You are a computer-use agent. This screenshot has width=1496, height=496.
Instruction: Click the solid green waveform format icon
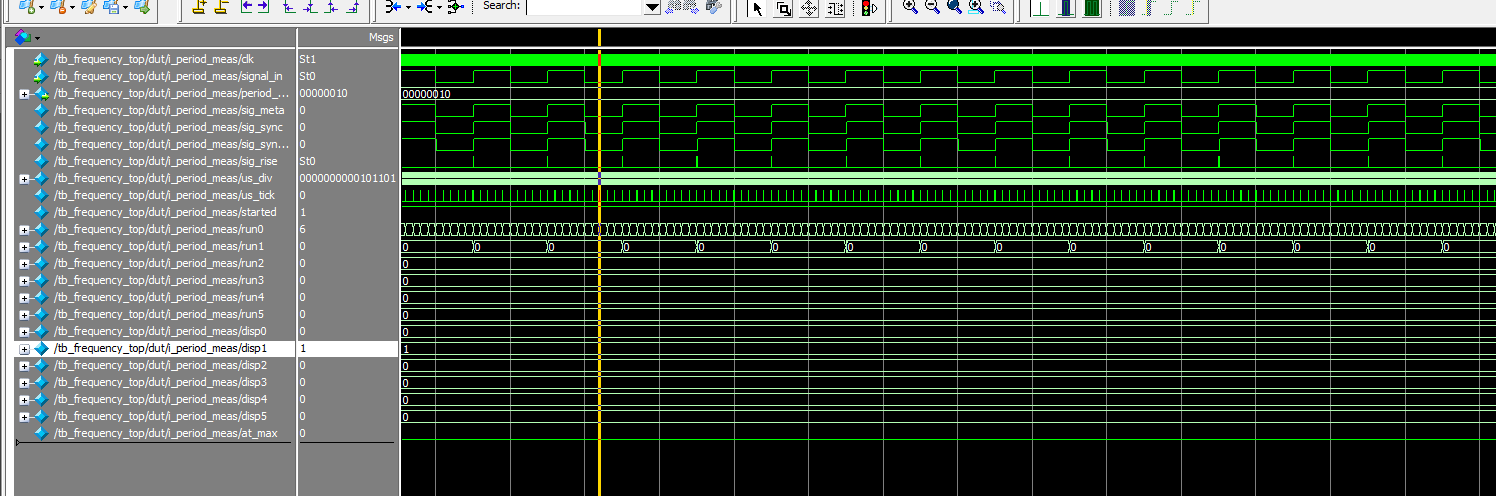[1091, 8]
